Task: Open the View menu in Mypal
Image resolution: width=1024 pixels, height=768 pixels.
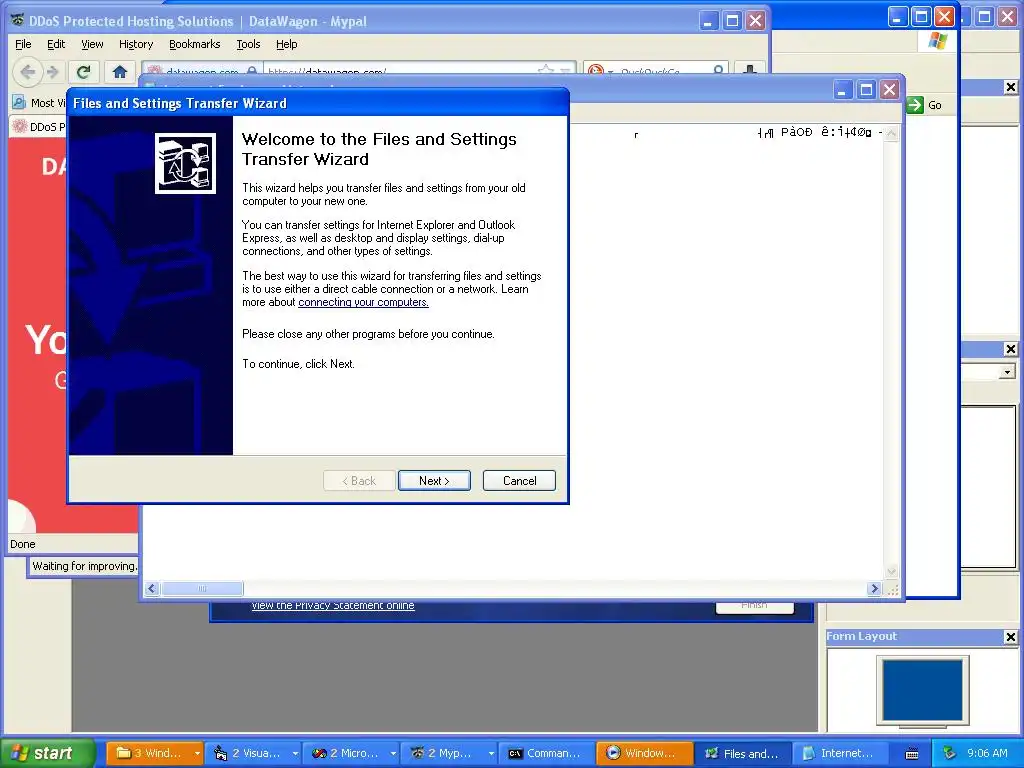Action: 92,44
